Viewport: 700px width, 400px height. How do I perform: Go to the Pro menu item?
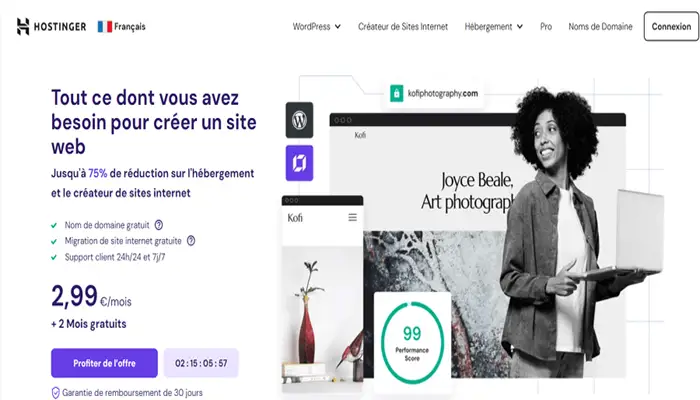[x=546, y=27]
